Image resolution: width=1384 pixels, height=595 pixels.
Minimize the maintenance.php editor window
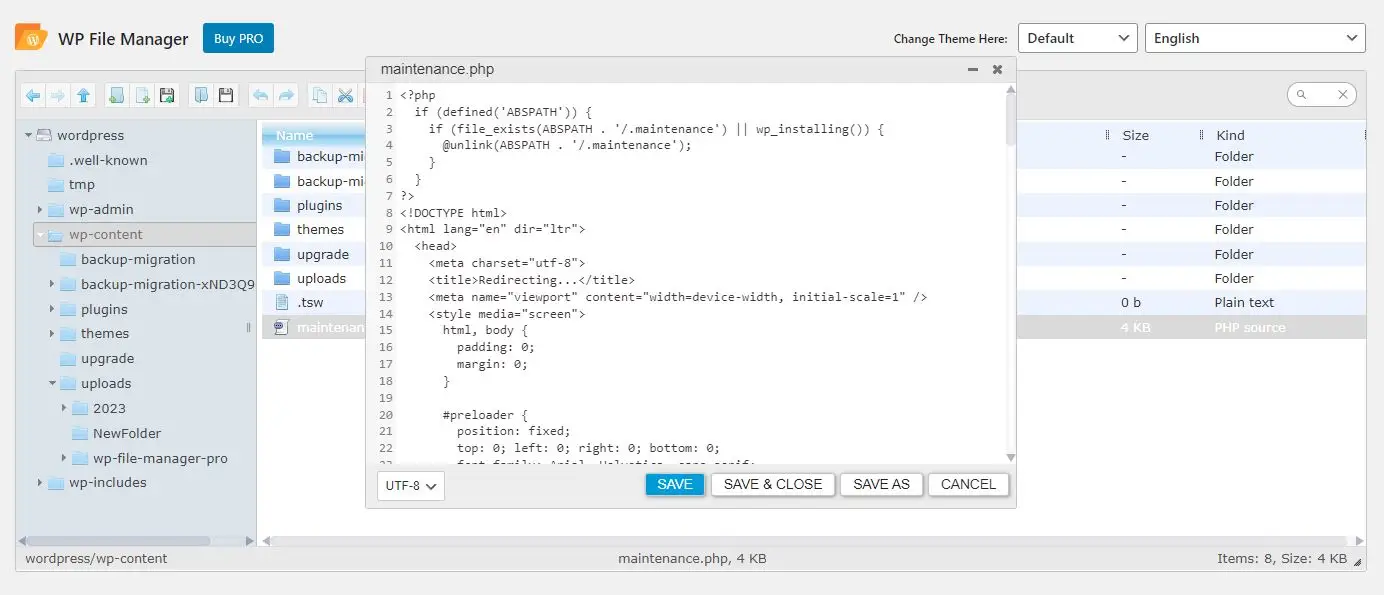pyautogui.click(x=971, y=69)
